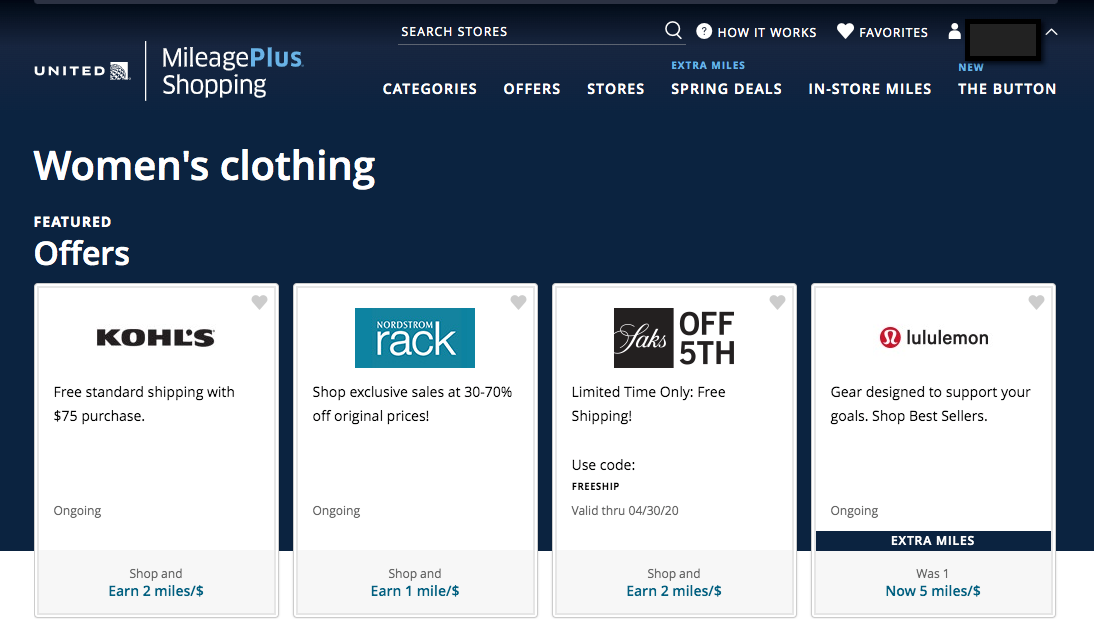Click the lululemon logo

[933, 338]
